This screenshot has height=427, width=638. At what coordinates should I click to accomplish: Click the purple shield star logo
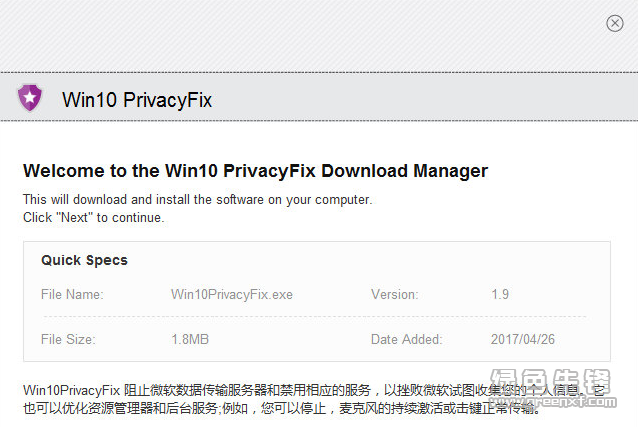[30, 97]
